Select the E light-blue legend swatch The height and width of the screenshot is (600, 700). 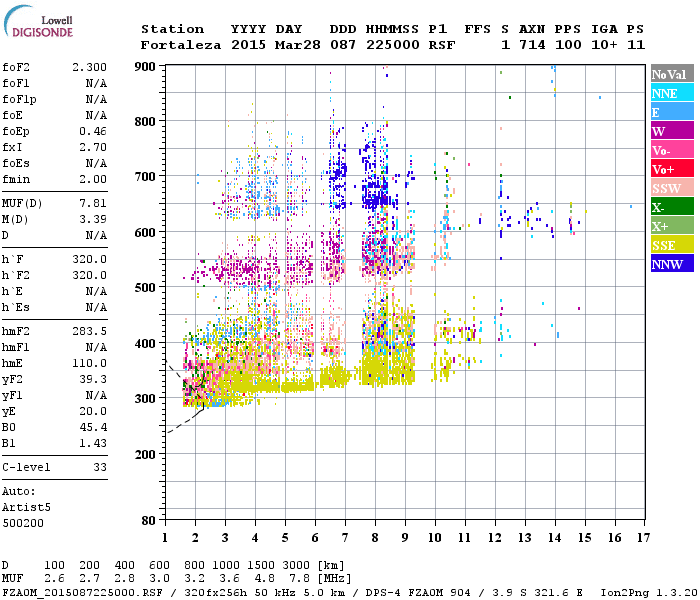point(672,112)
